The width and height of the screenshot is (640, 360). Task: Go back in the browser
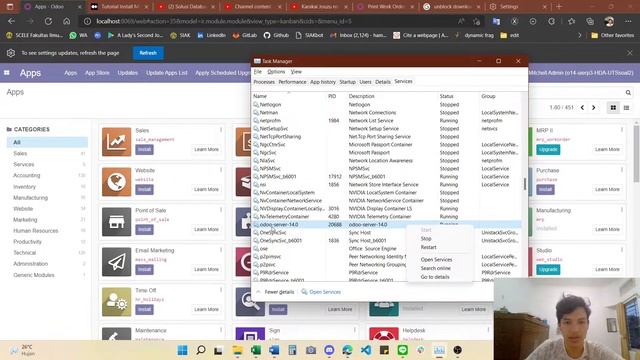11,21
